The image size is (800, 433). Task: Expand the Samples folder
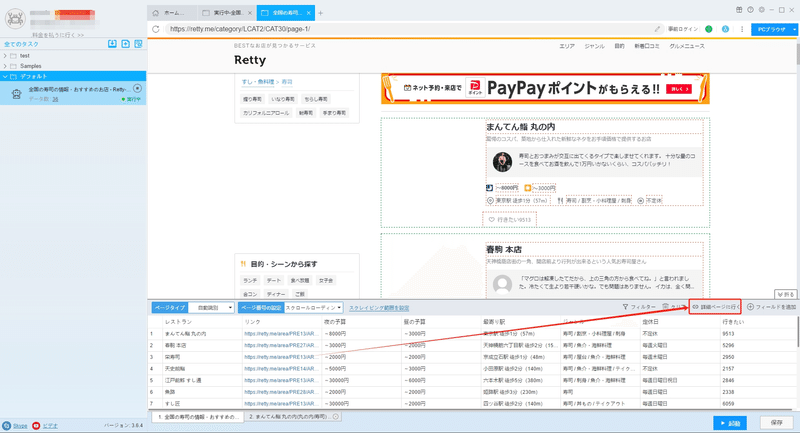[5, 66]
